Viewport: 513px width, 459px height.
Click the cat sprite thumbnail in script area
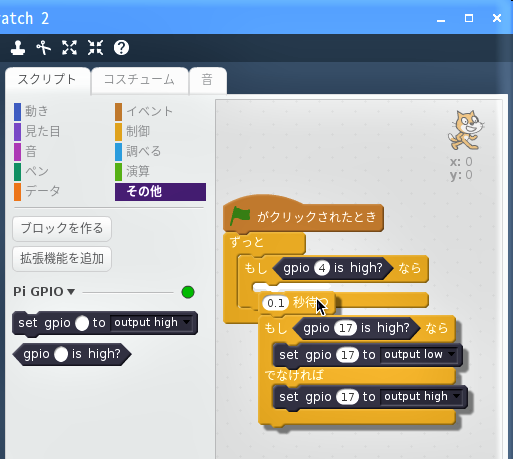click(466, 130)
